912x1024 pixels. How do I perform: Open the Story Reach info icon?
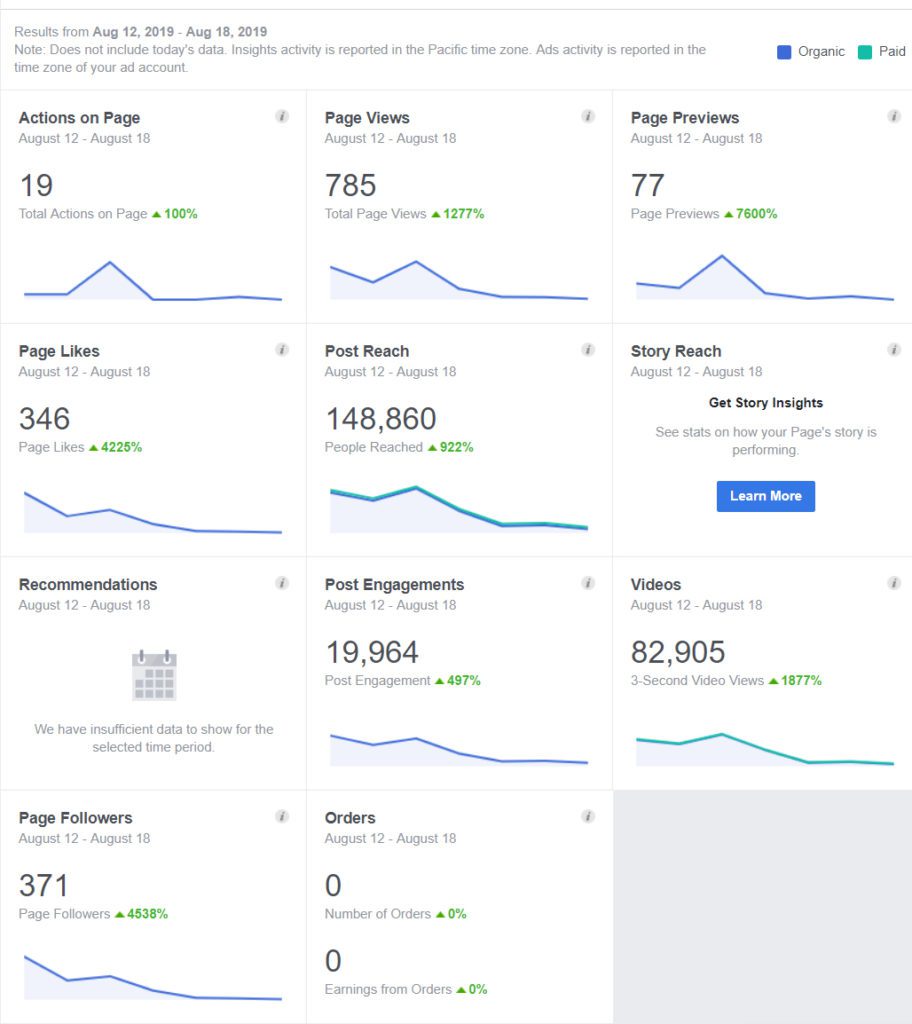point(894,349)
